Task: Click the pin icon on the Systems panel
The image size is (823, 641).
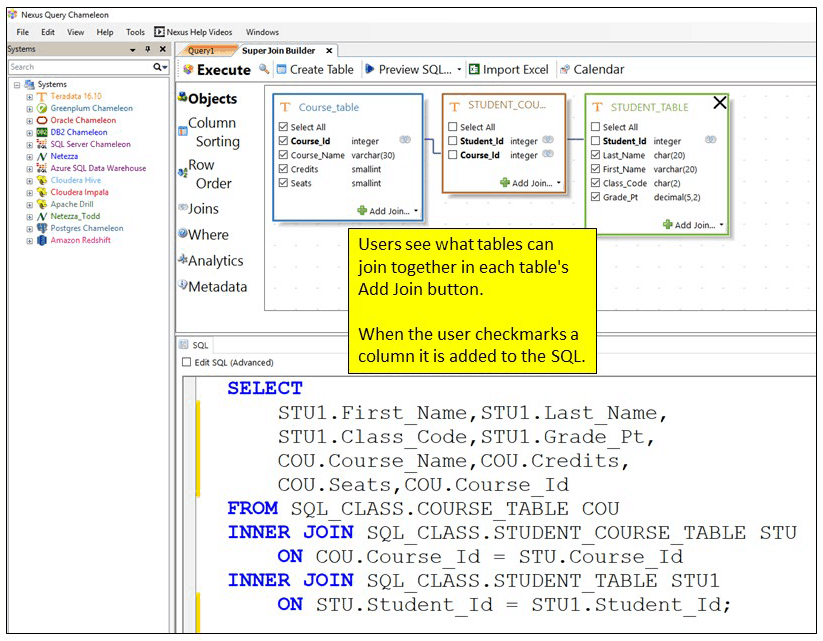Action: coord(146,49)
